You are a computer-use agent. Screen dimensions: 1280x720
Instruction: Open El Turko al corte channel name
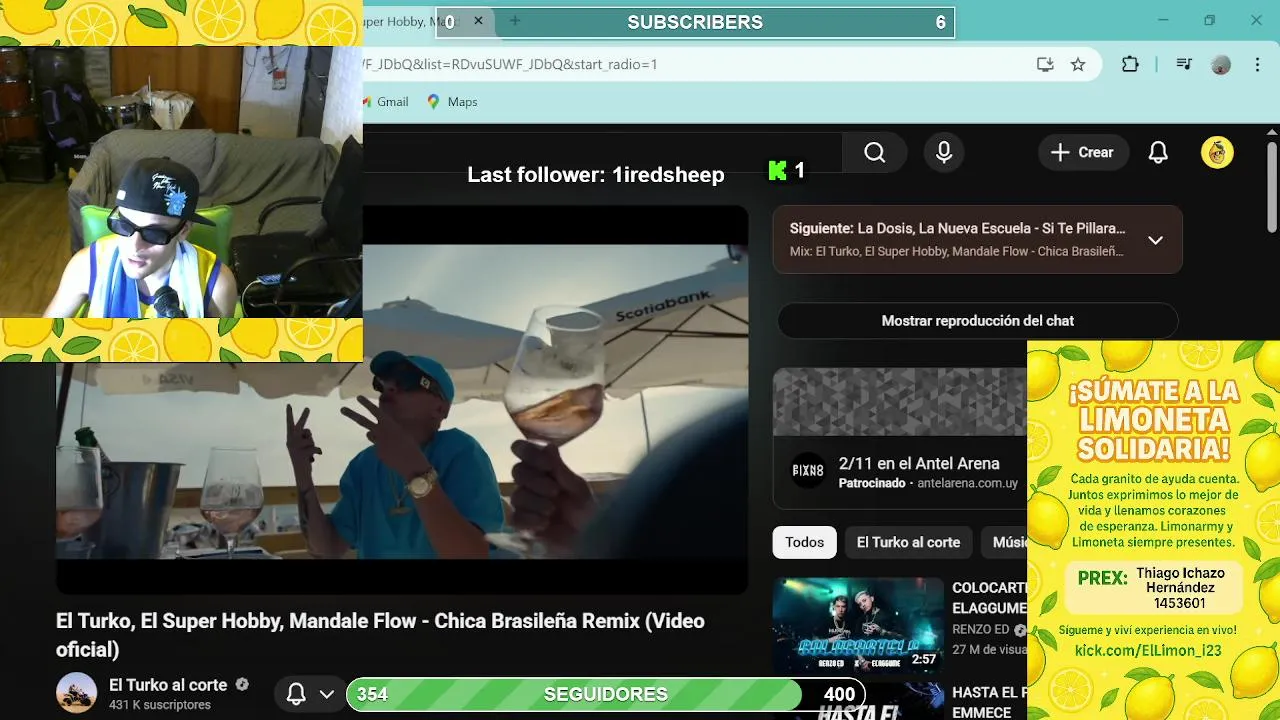[168, 685]
